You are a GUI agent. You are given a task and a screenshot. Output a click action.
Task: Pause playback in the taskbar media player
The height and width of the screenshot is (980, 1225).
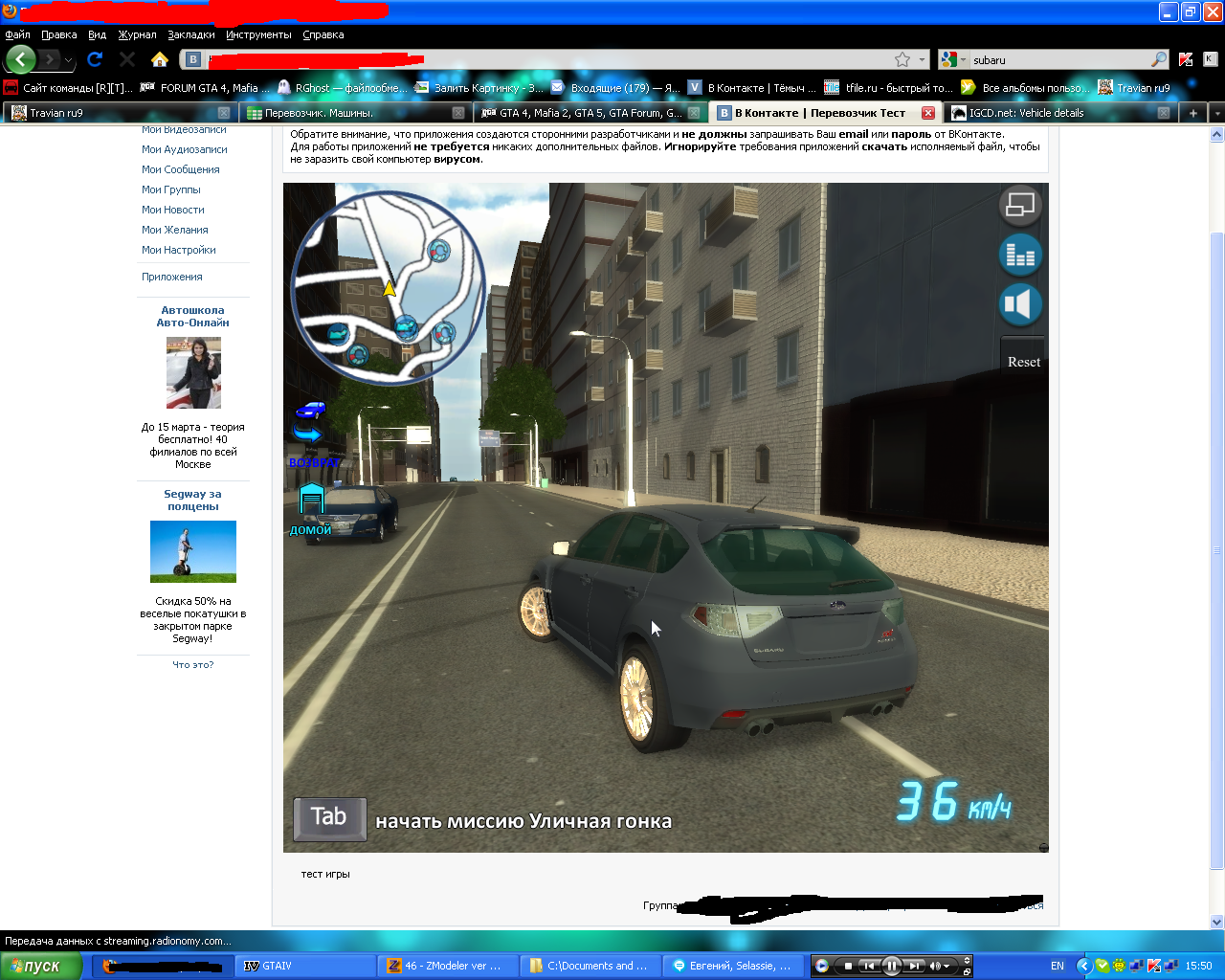click(x=891, y=966)
